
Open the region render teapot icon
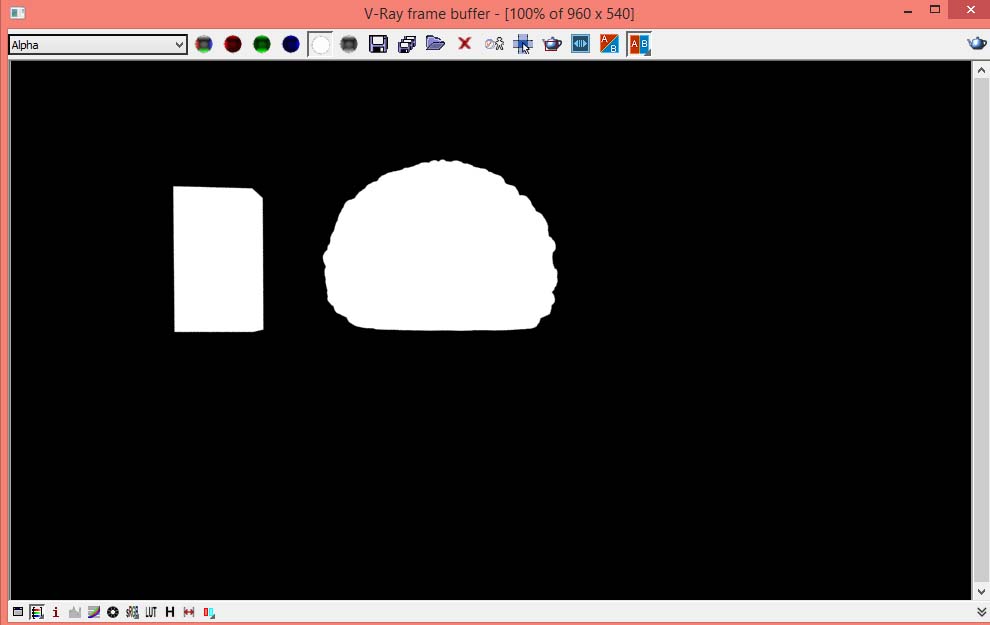[x=552, y=44]
